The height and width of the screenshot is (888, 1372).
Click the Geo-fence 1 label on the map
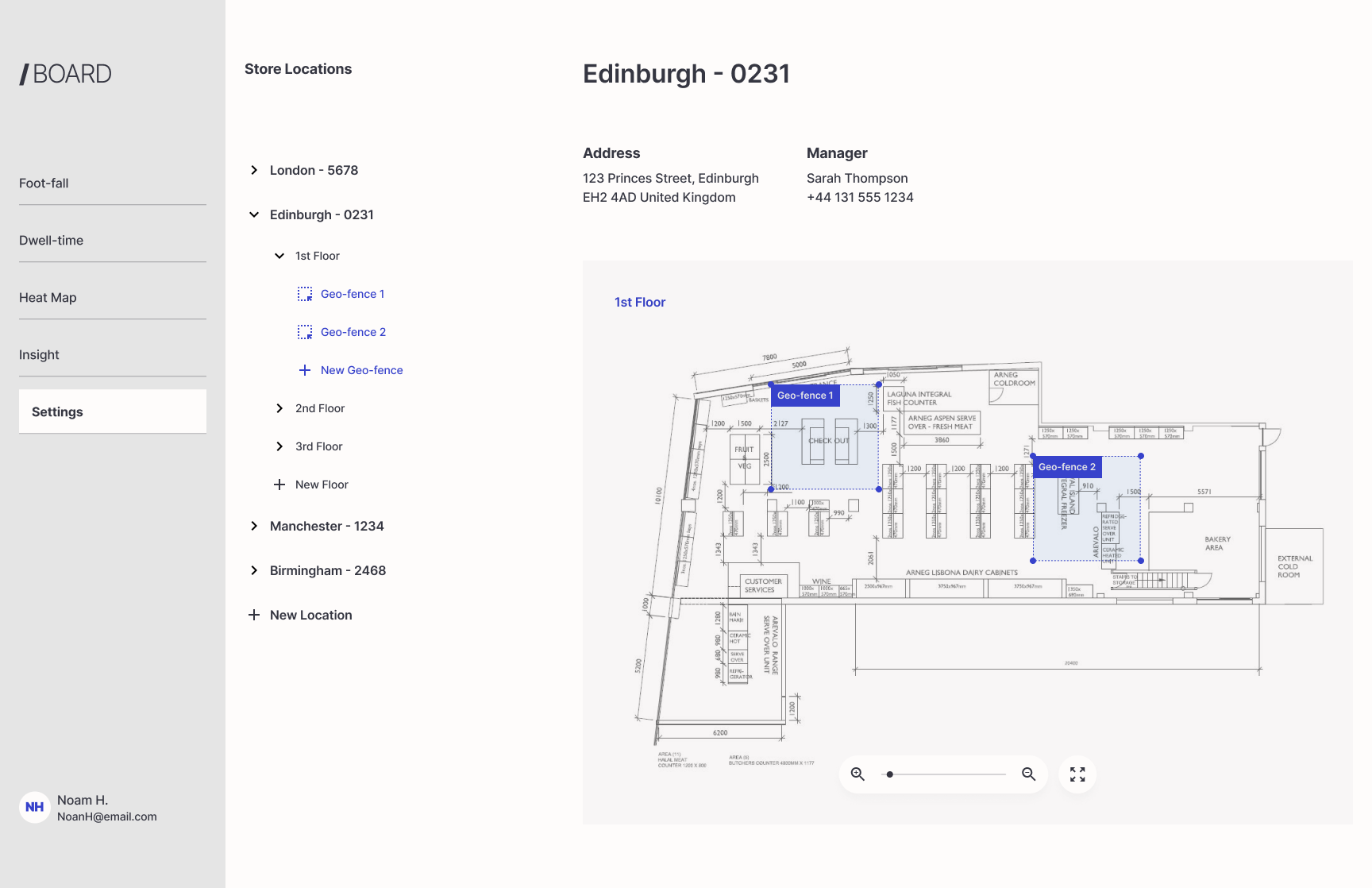805,396
